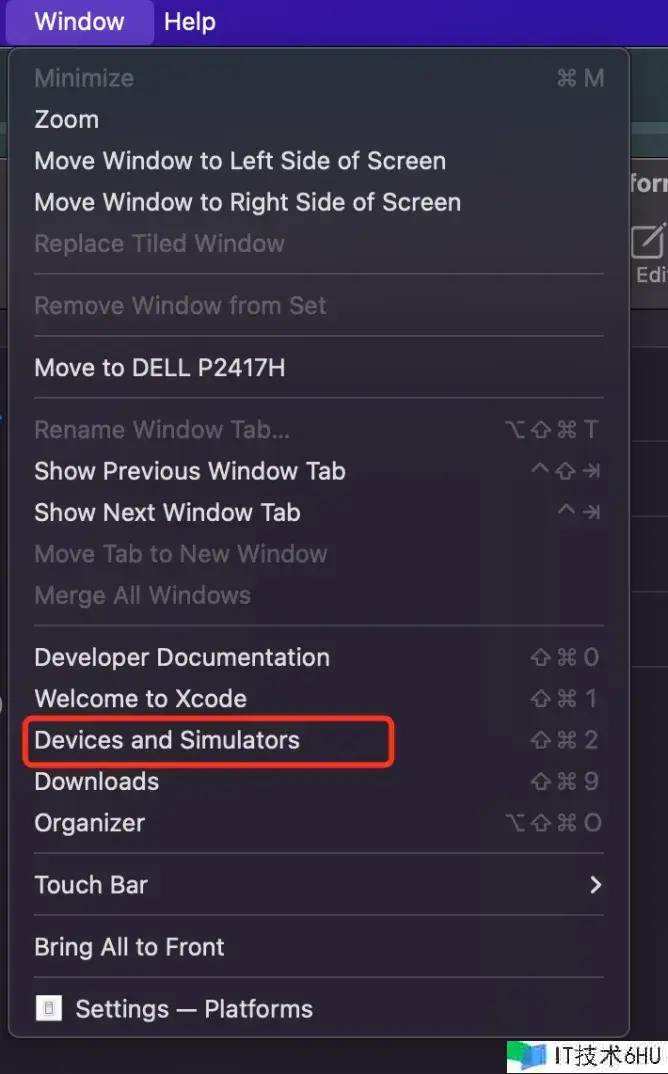Click the Settings — Platforms window icon
The height and width of the screenshot is (1074, 668).
coord(49,1008)
